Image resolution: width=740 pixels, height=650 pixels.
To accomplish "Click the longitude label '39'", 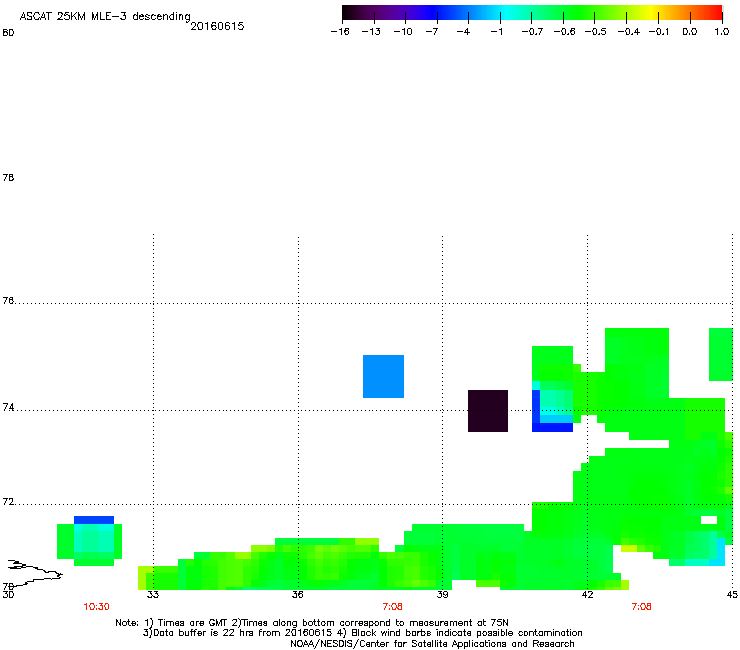I will (x=442, y=594).
